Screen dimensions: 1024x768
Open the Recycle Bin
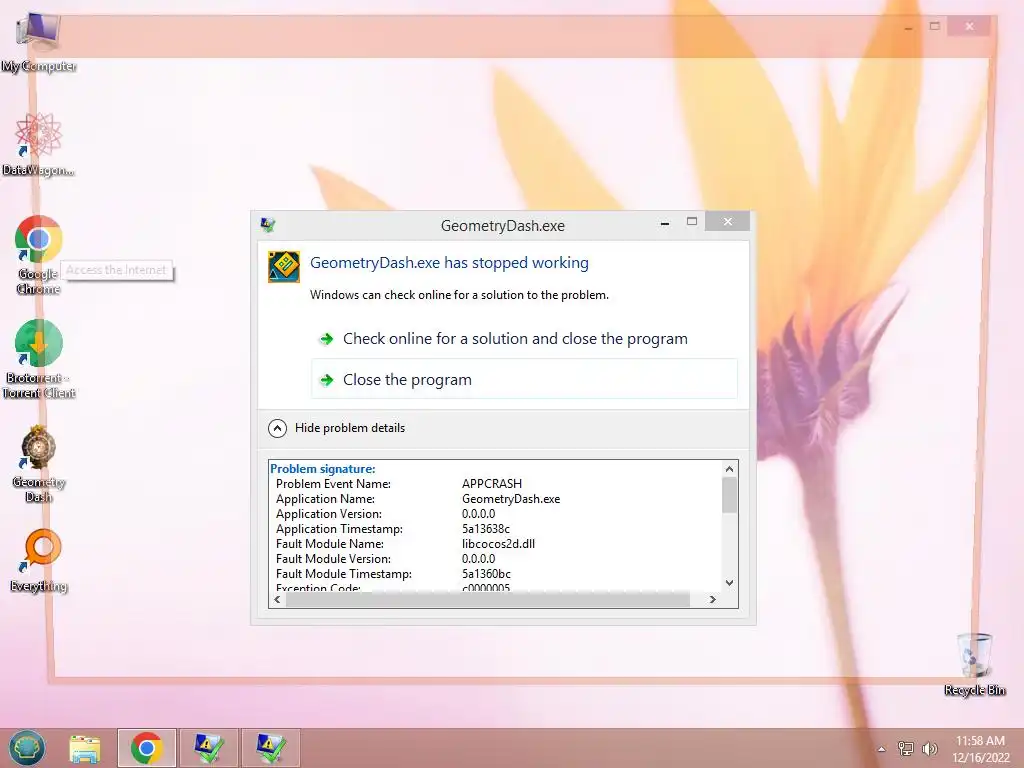974,664
